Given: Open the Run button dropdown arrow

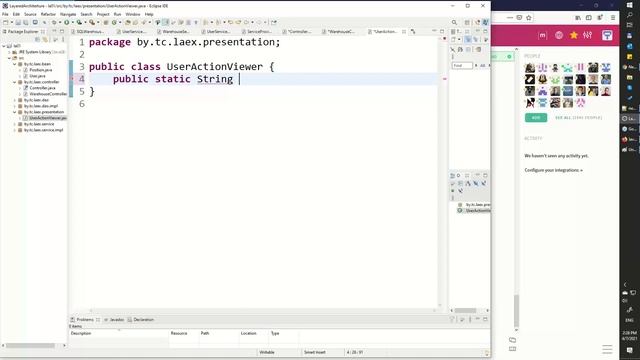Looking at the screenshot, I should [x=72, y=22].
